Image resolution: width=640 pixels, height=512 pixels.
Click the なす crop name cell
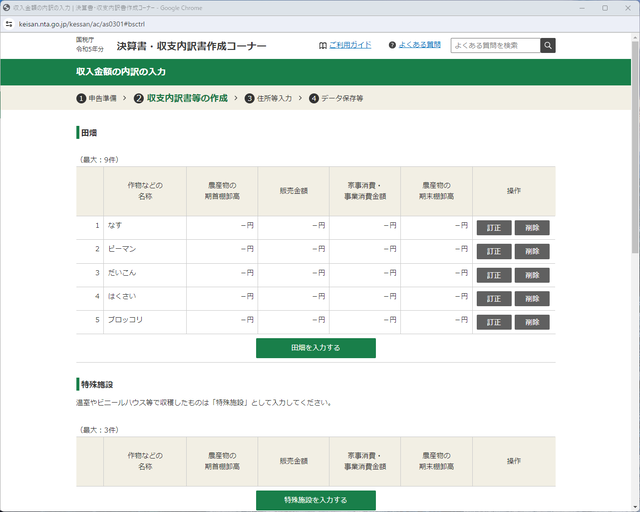point(145,228)
